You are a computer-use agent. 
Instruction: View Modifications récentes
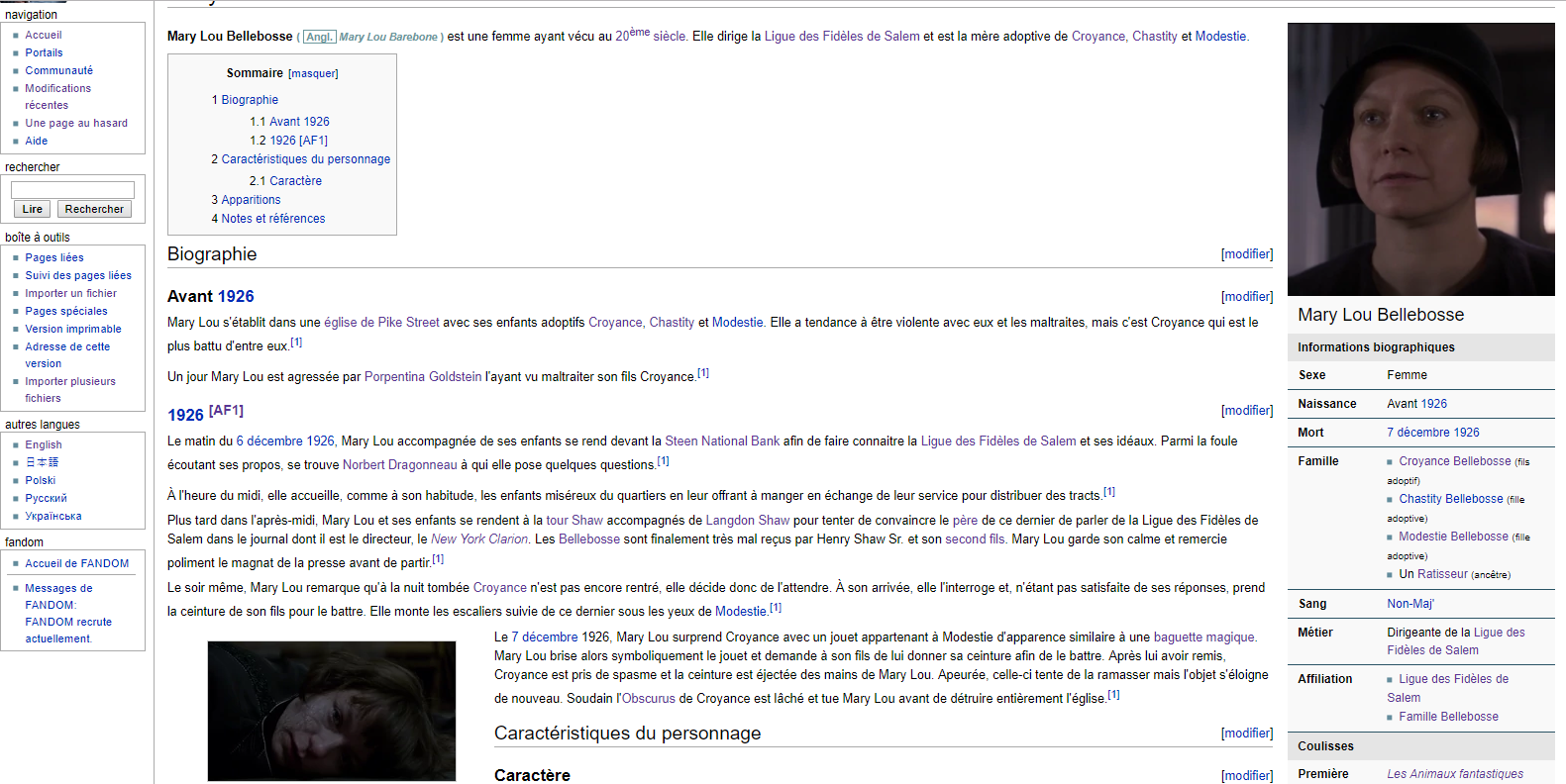click(57, 96)
